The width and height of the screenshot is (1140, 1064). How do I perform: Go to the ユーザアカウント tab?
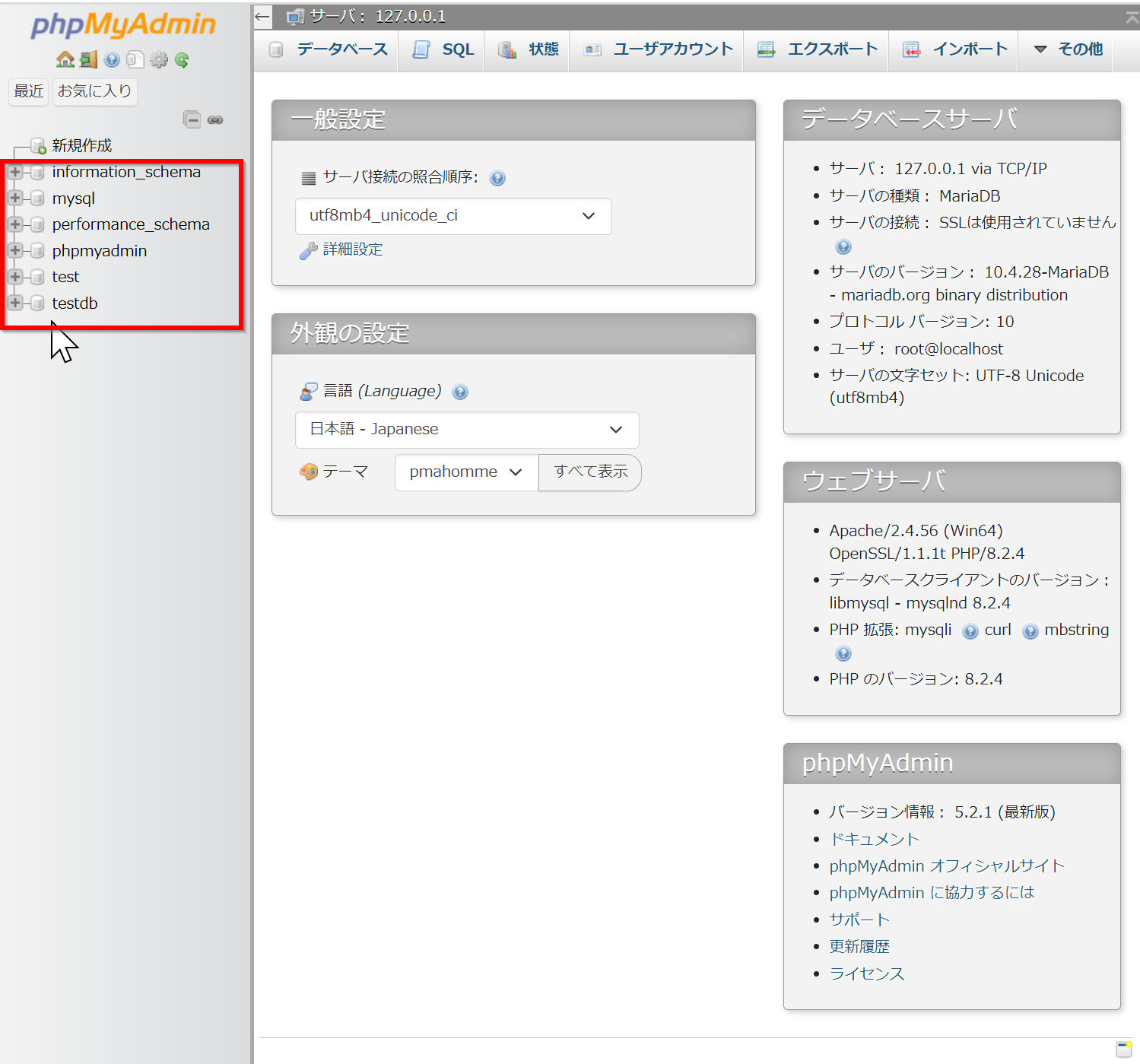(x=658, y=49)
